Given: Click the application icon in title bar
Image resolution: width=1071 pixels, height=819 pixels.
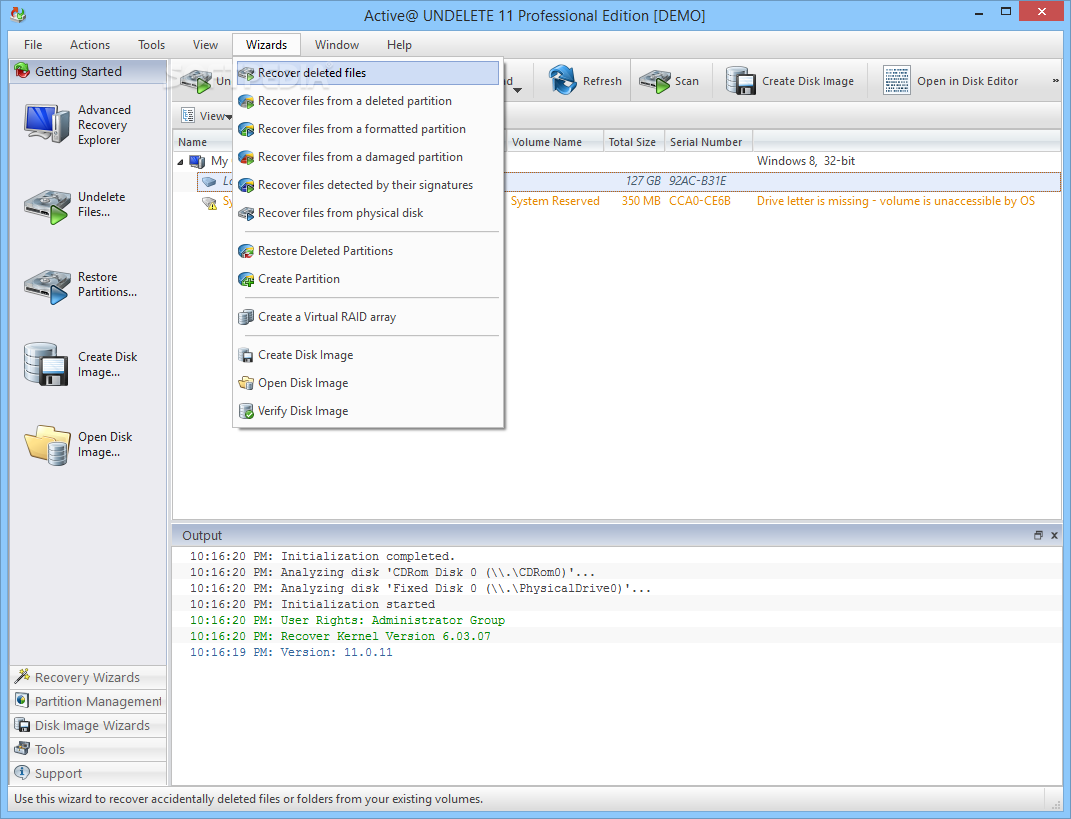Looking at the screenshot, I should (x=18, y=14).
